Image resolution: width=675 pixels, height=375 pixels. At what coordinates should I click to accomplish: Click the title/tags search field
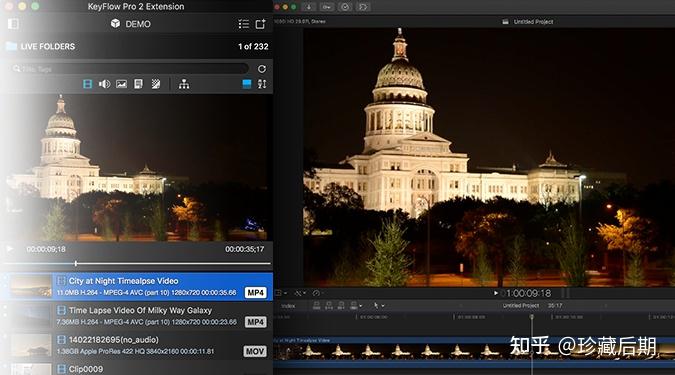(x=129, y=68)
